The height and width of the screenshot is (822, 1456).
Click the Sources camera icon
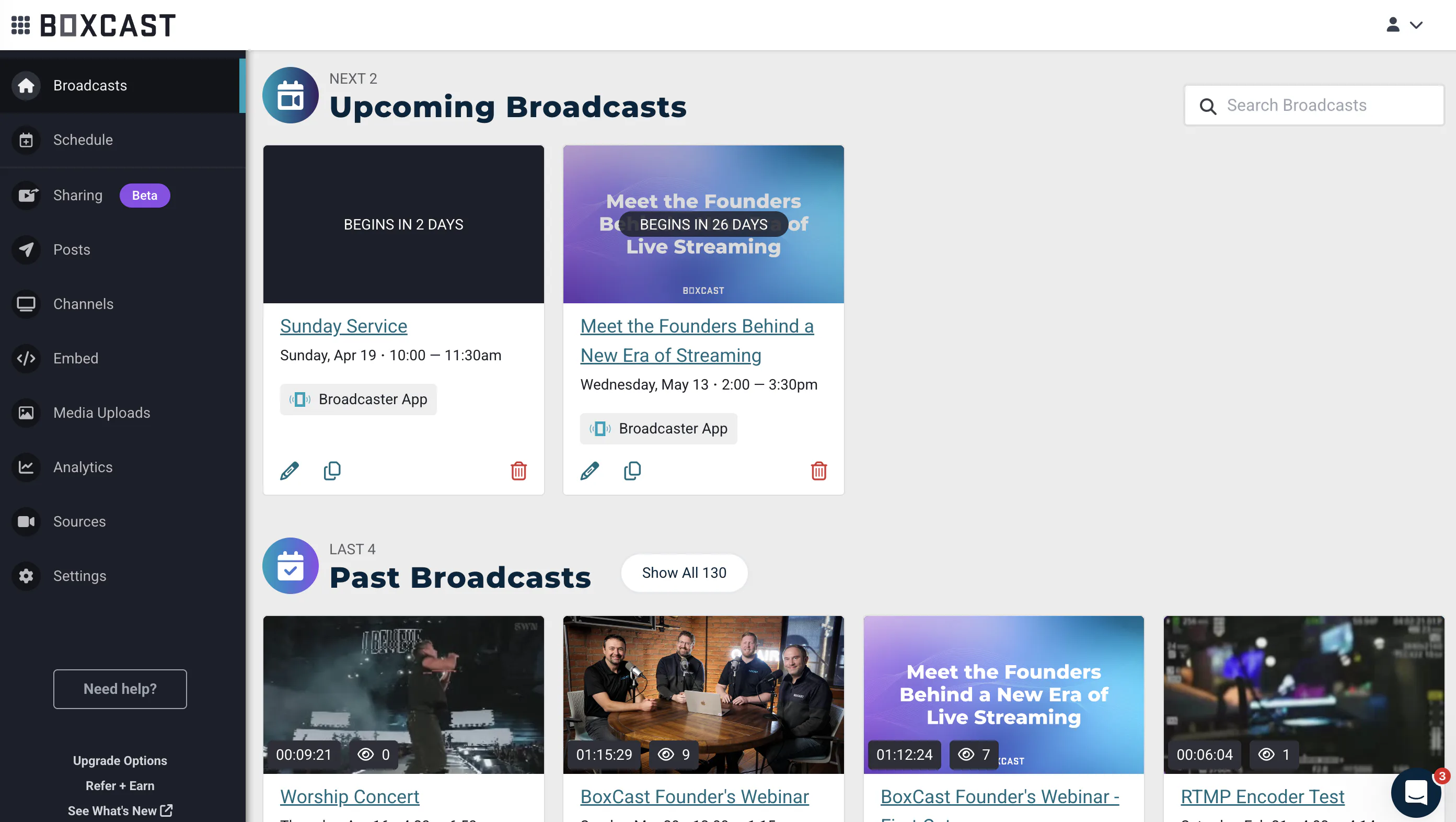[26, 521]
